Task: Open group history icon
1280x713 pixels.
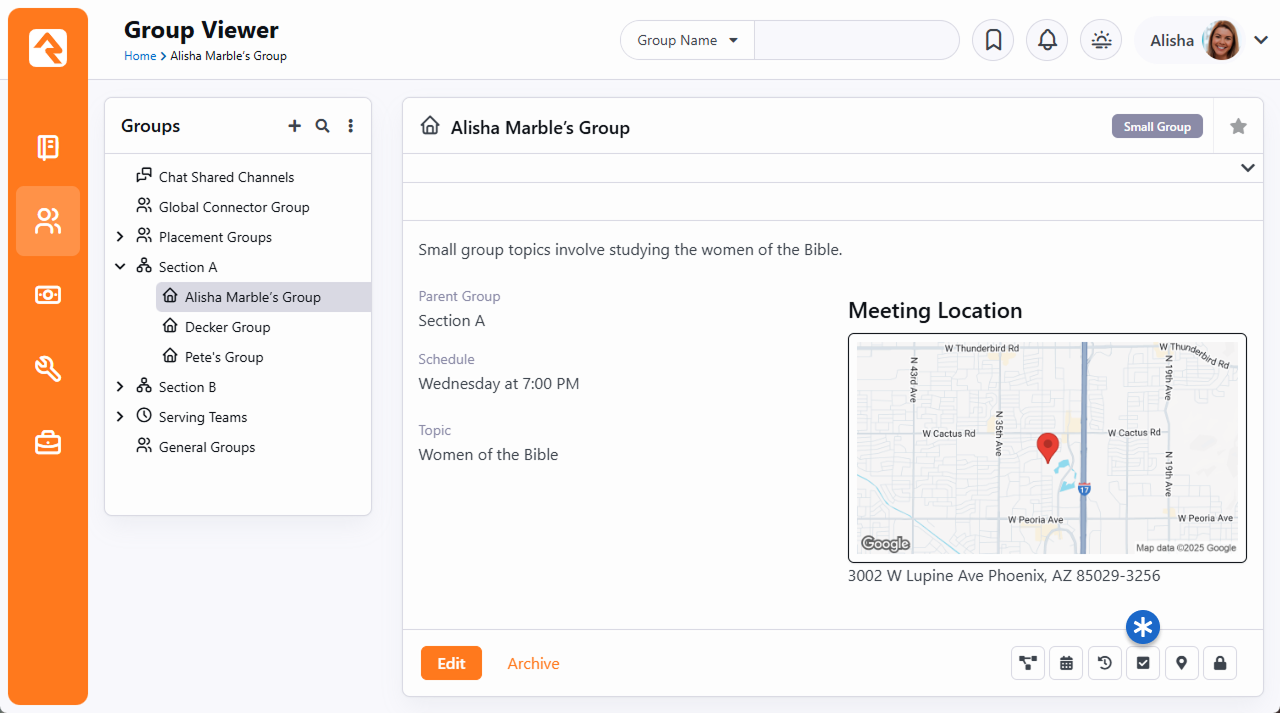Action: [1104, 663]
